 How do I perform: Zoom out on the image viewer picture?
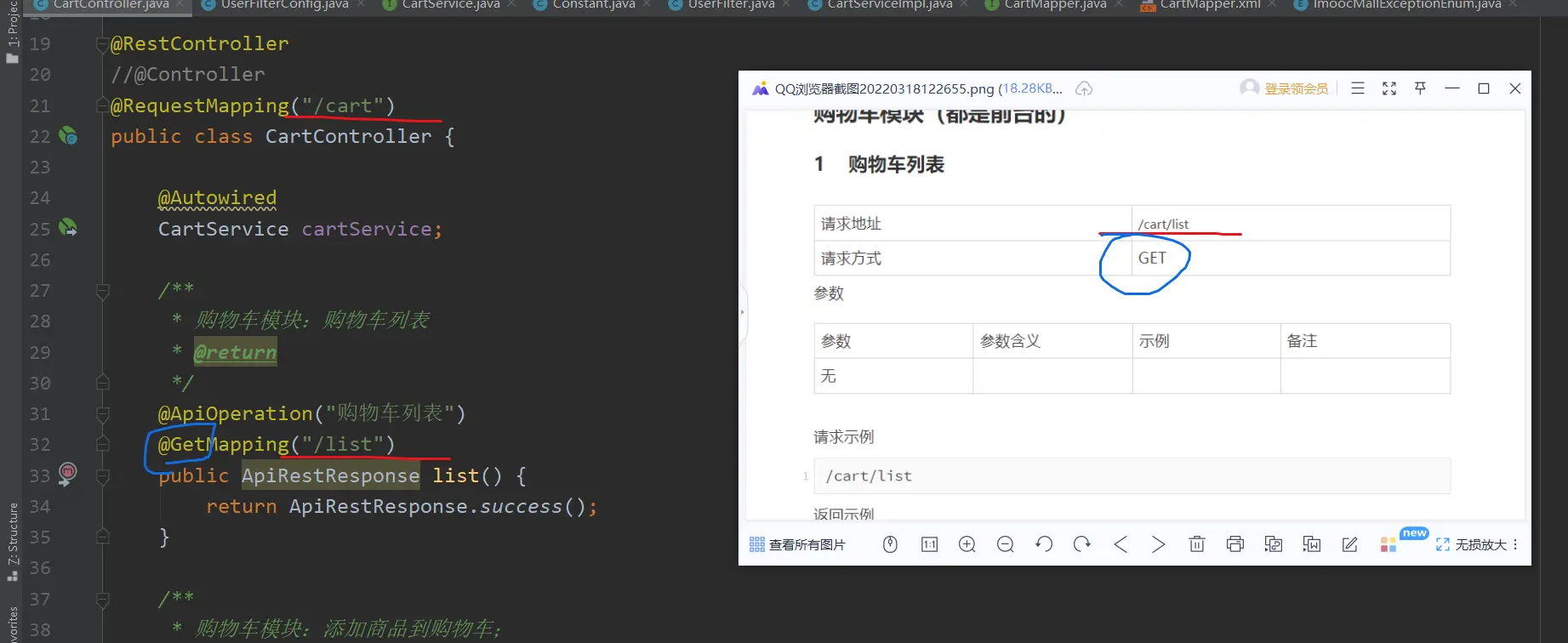[1006, 544]
